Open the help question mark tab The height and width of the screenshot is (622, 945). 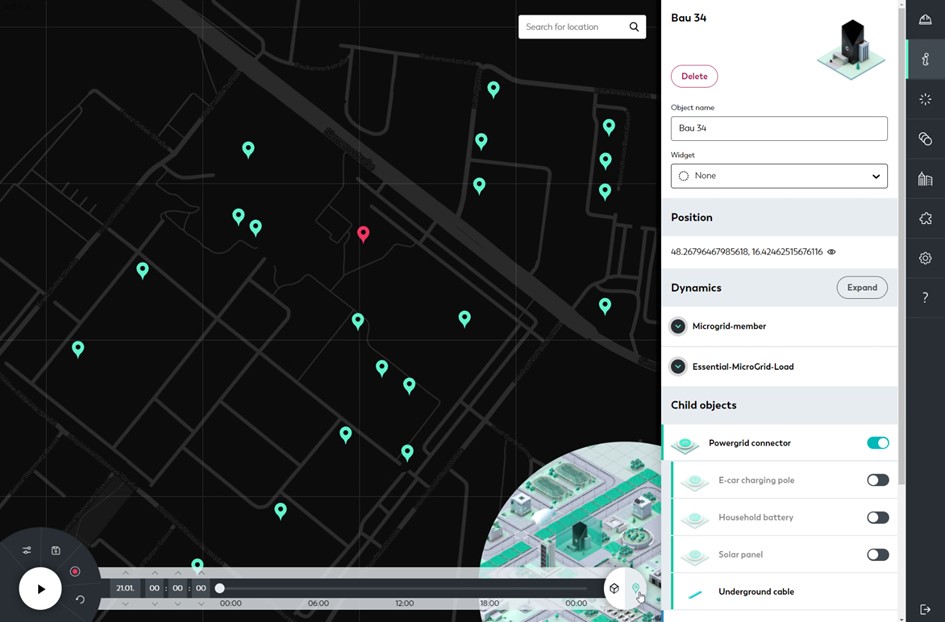click(x=925, y=297)
